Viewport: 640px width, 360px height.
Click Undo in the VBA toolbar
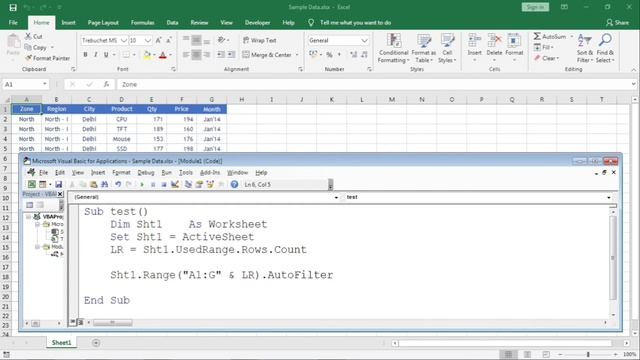tap(118, 184)
